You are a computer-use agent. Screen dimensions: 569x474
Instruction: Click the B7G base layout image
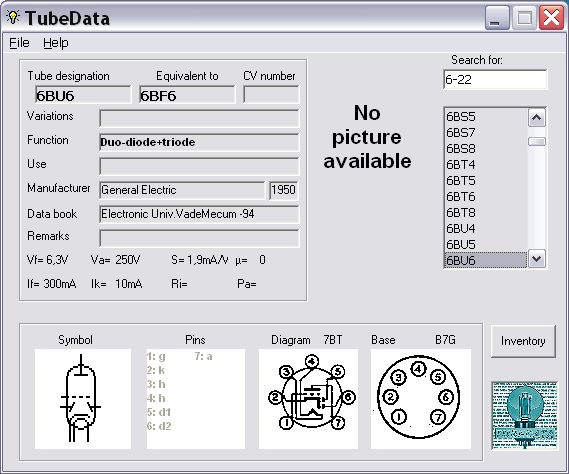[421, 399]
